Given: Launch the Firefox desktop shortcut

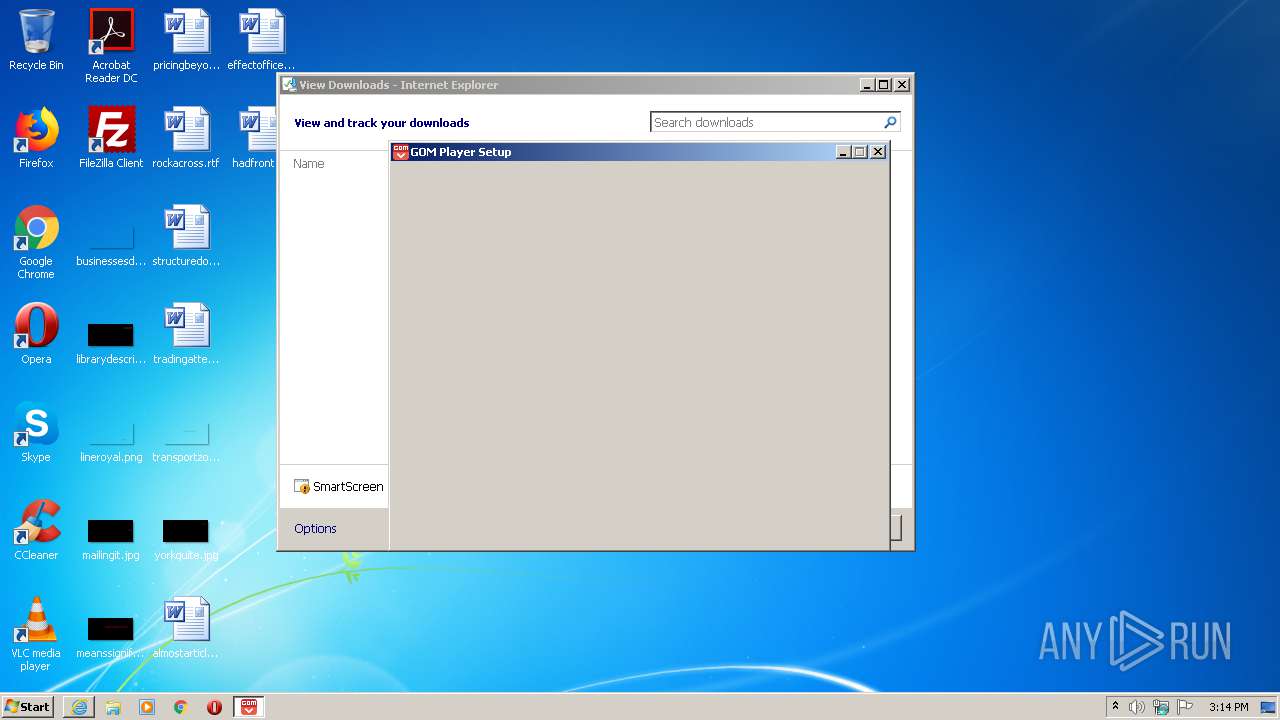Looking at the screenshot, I should [36, 138].
